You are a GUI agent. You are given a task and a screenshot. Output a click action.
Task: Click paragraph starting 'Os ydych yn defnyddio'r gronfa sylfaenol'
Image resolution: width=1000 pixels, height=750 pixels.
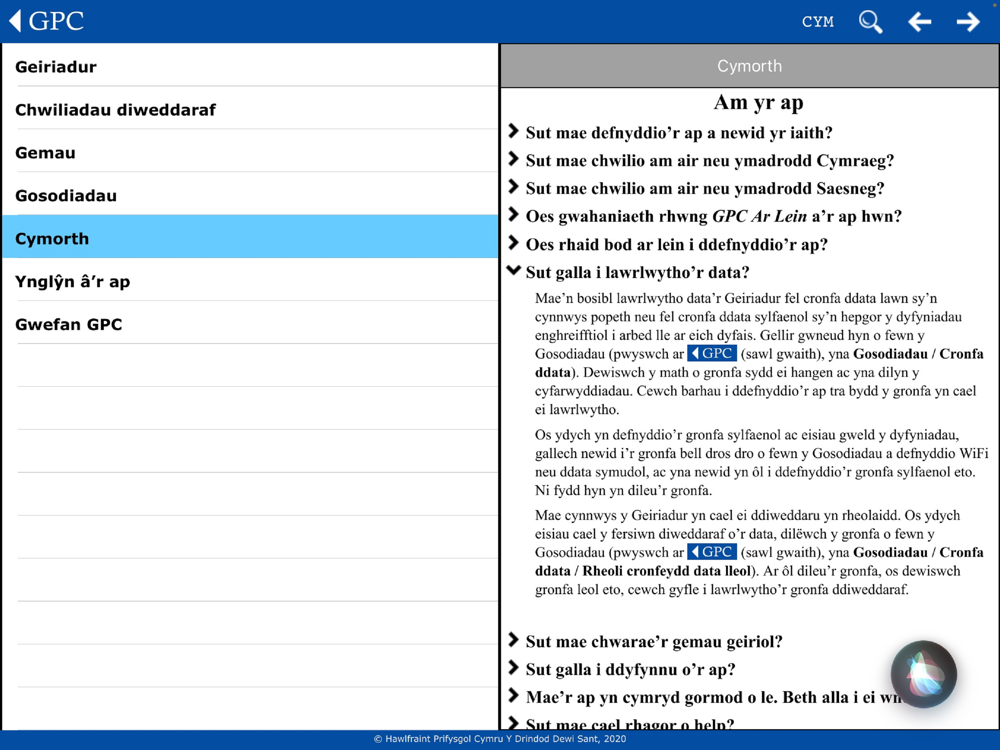tap(761, 462)
